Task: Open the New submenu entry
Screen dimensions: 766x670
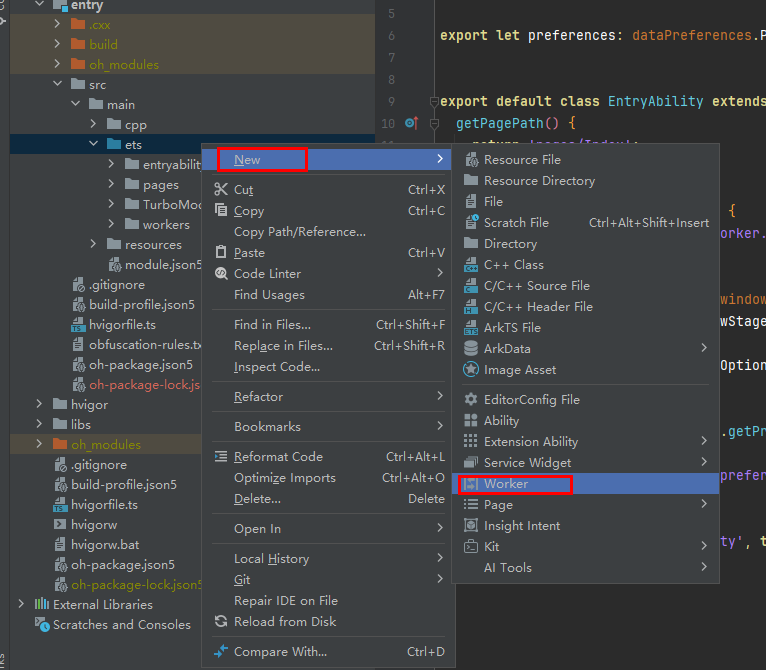Action: [328, 159]
